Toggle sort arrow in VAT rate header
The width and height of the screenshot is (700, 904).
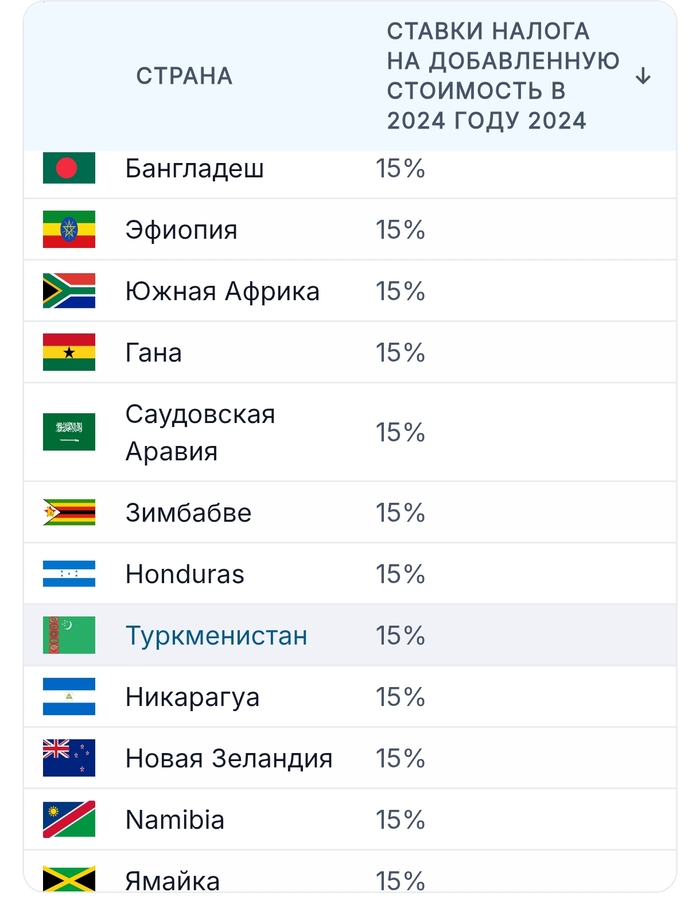point(643,76)
